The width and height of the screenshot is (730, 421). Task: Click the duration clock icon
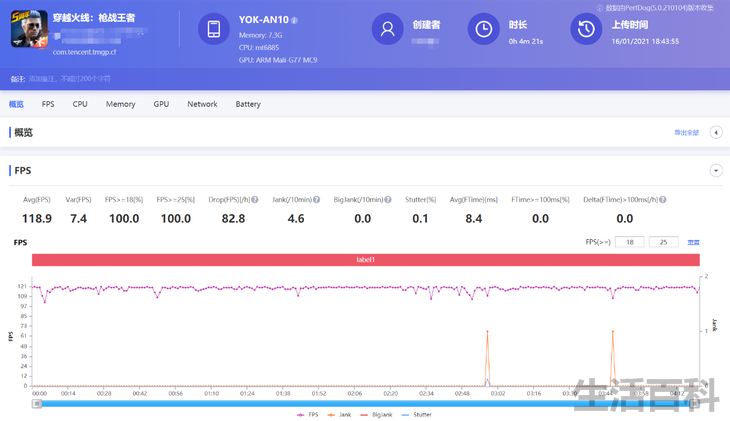(483, 29)
